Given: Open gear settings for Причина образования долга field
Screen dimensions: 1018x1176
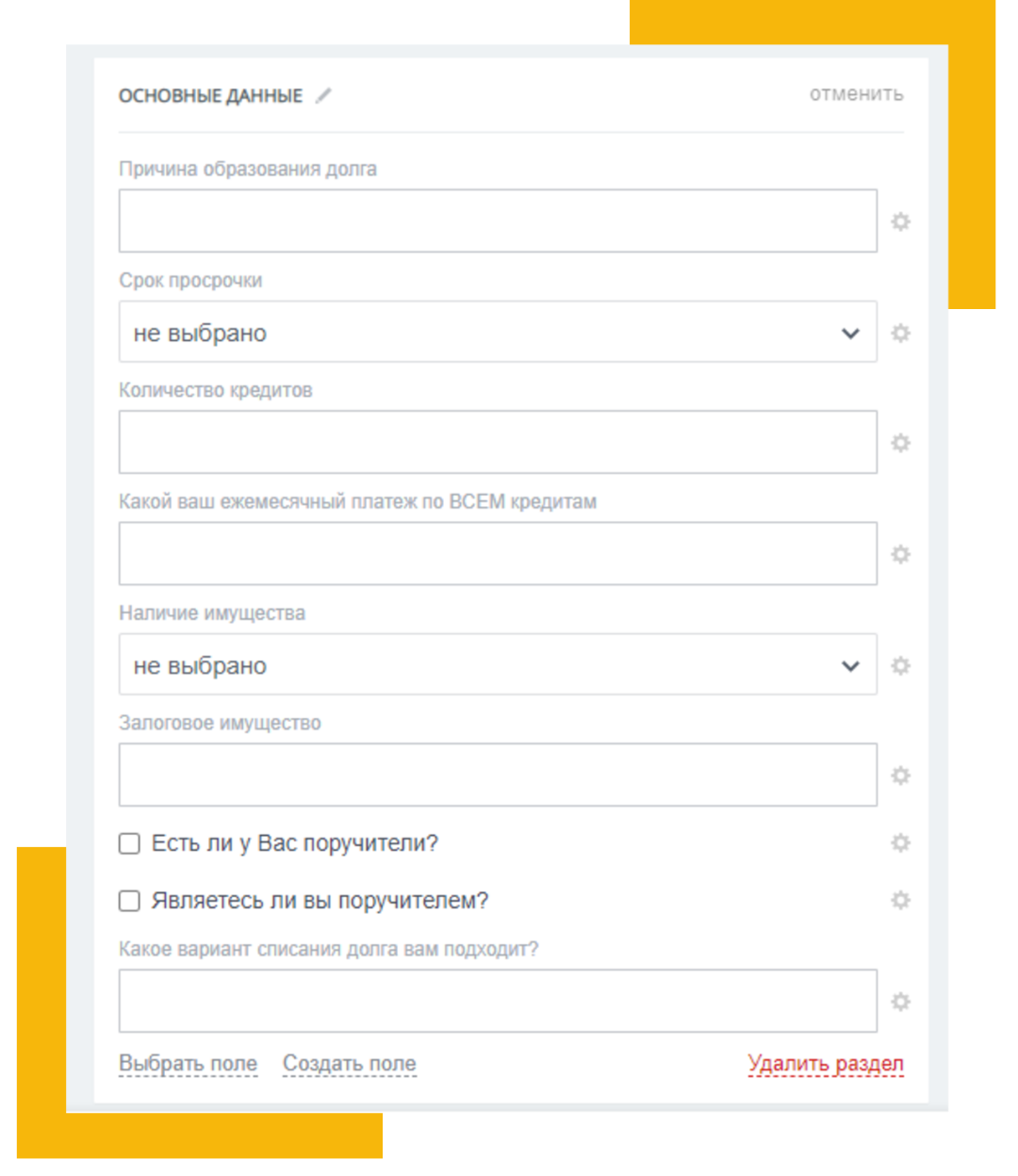Looking at the screenshot, I should [x=901, y=221].
